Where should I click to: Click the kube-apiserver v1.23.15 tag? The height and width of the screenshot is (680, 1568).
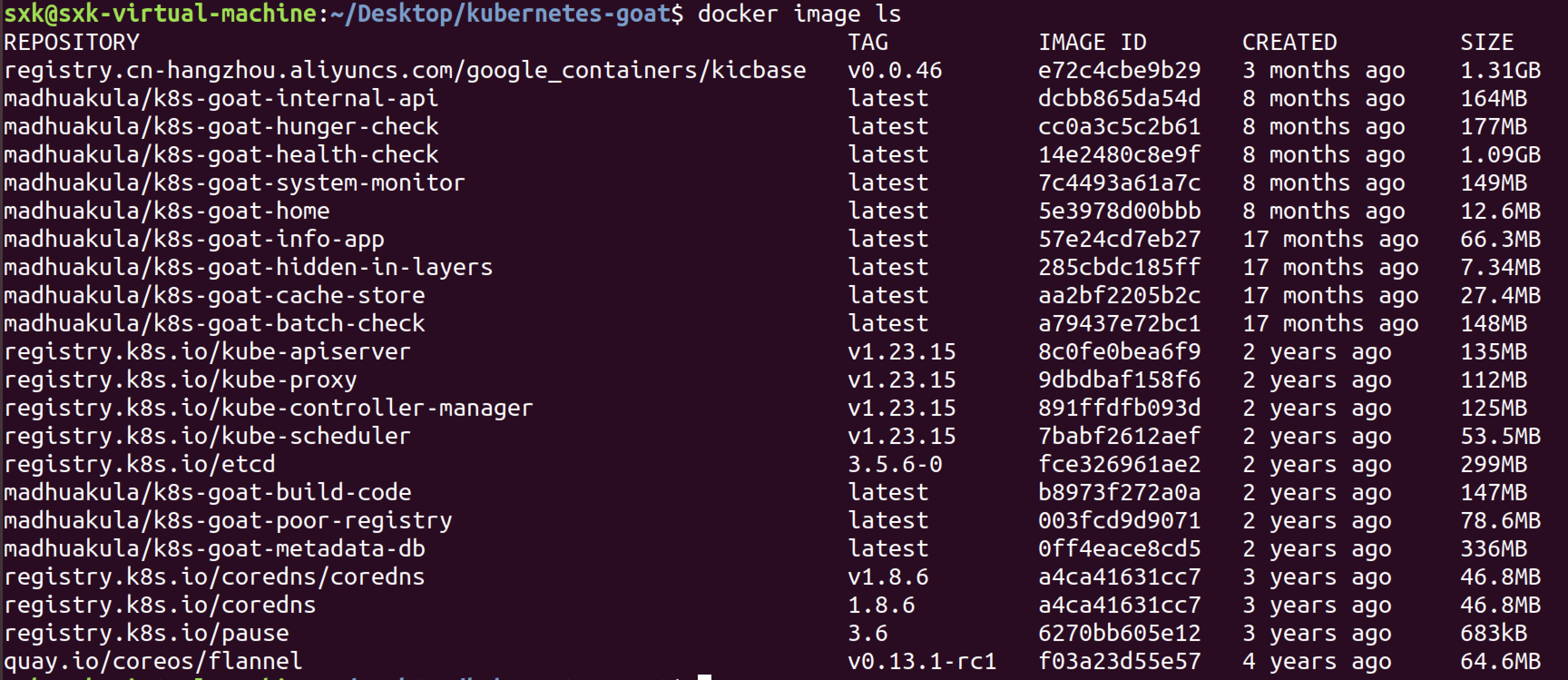coord(902,352)
